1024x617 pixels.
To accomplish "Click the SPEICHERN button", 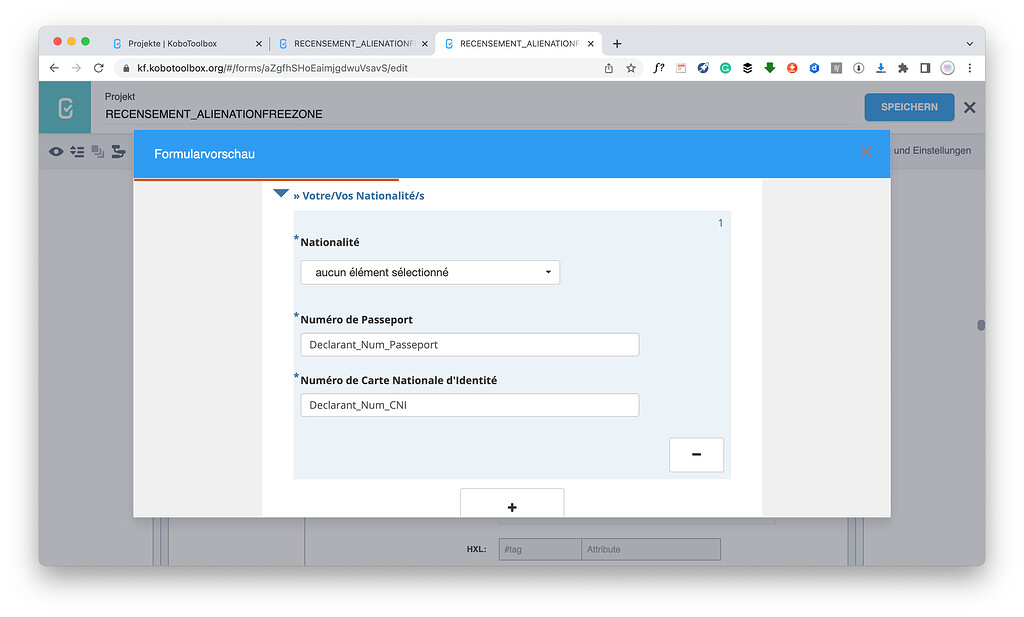I will (908, 107).
